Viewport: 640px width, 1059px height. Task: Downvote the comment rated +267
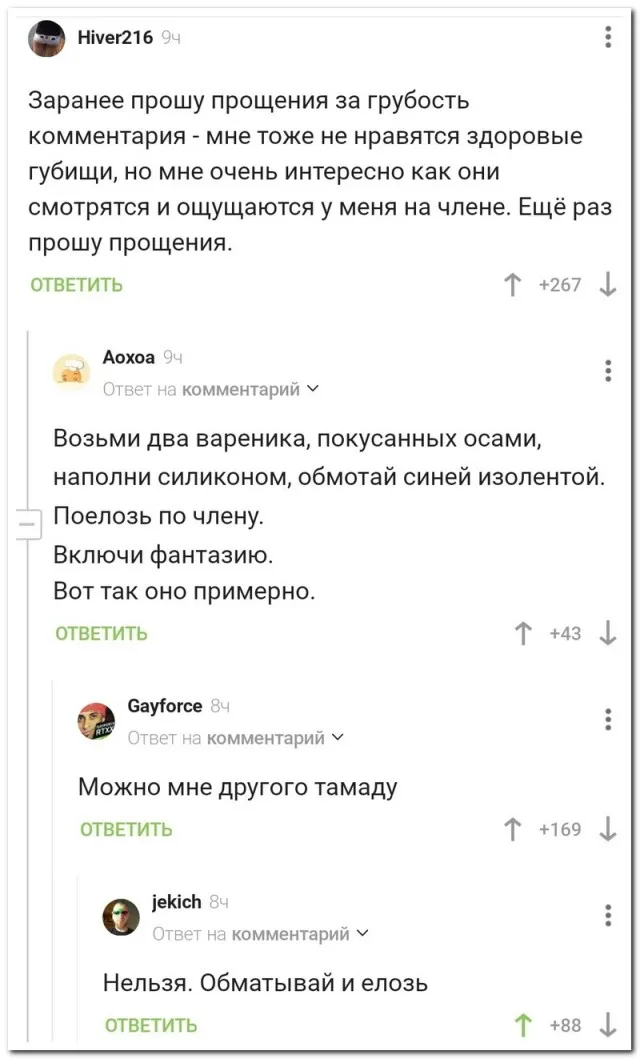608,285
